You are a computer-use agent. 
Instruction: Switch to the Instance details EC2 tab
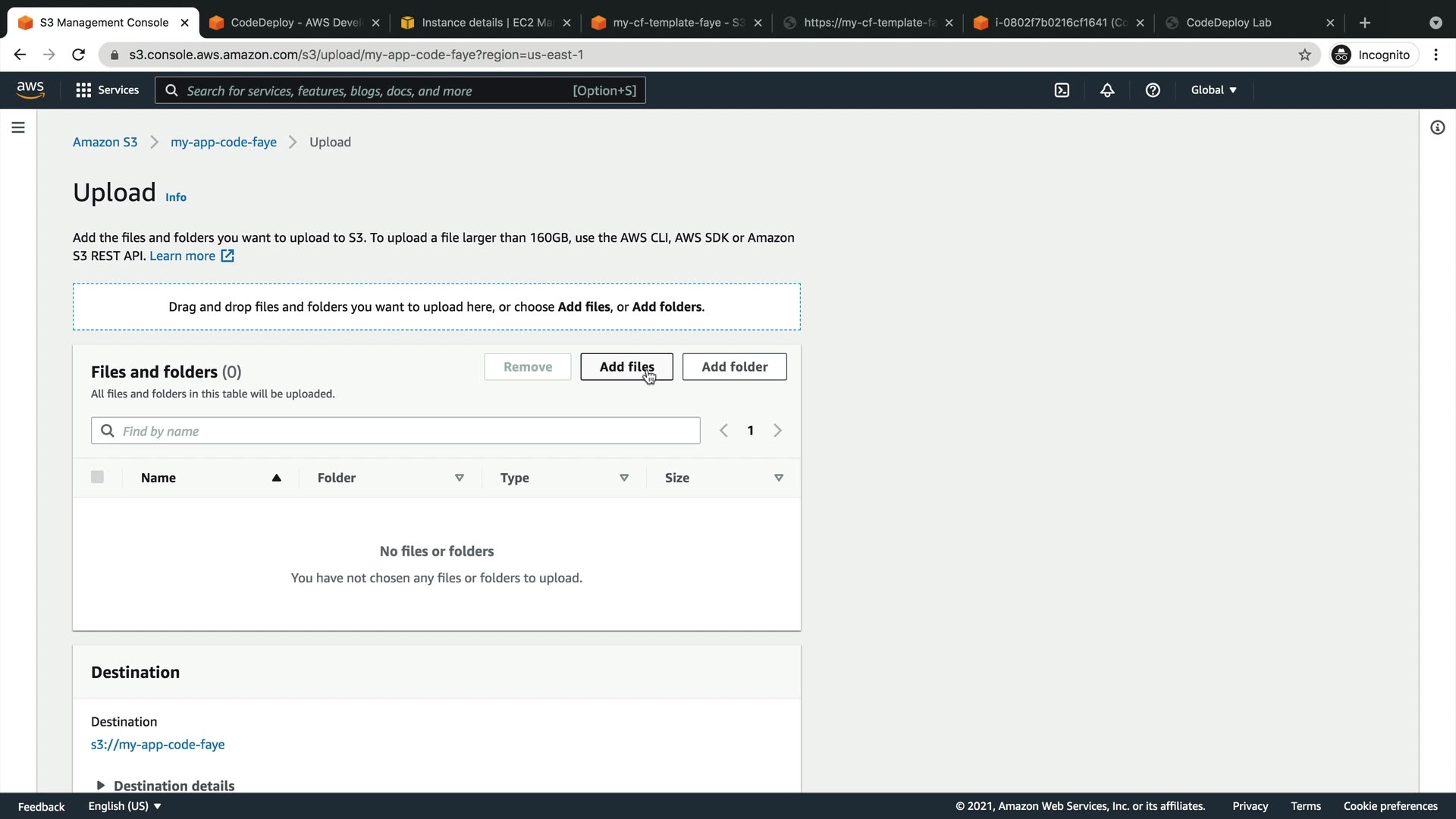(x=485, y=23)
